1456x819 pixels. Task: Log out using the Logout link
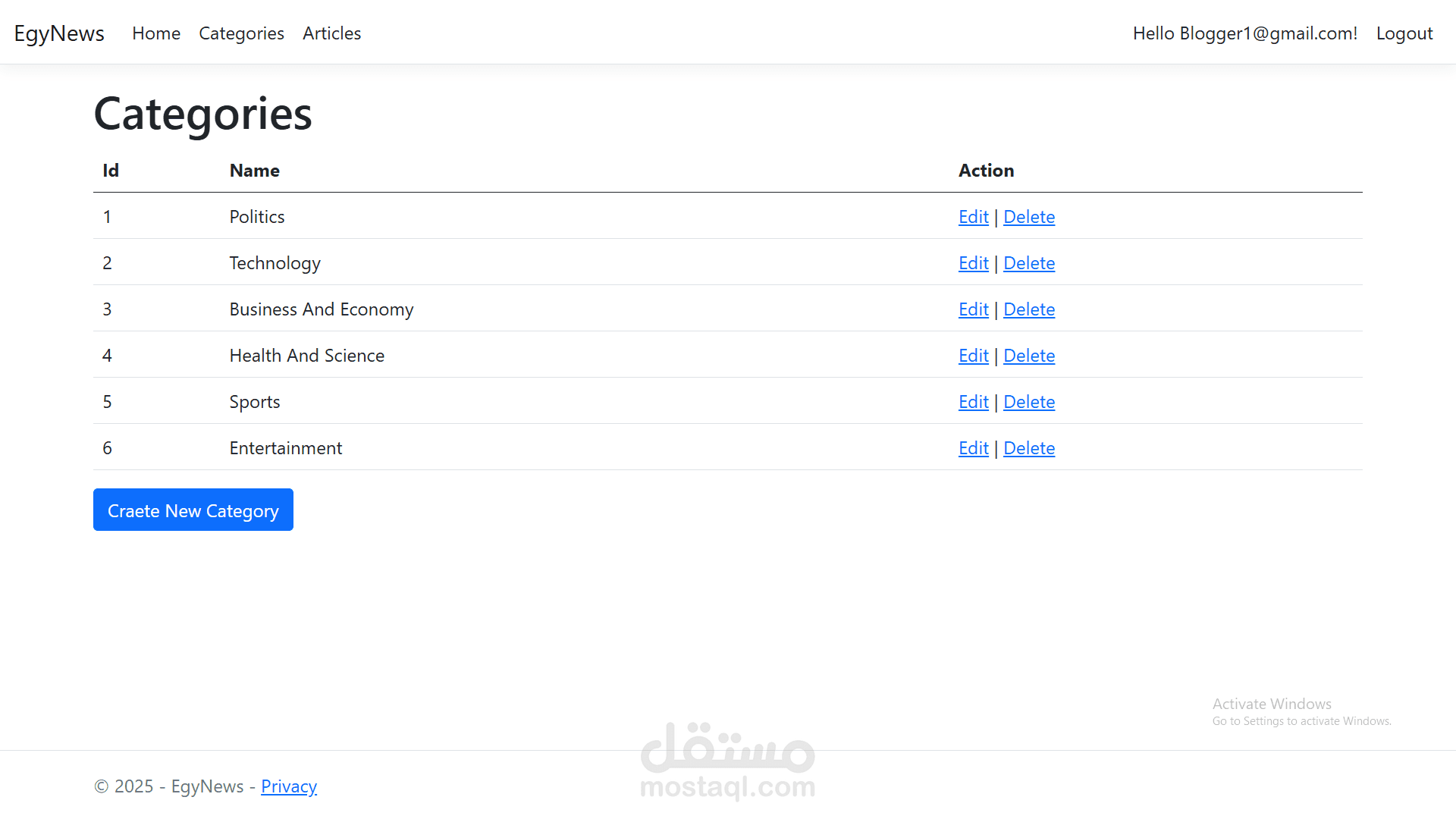1404,33
